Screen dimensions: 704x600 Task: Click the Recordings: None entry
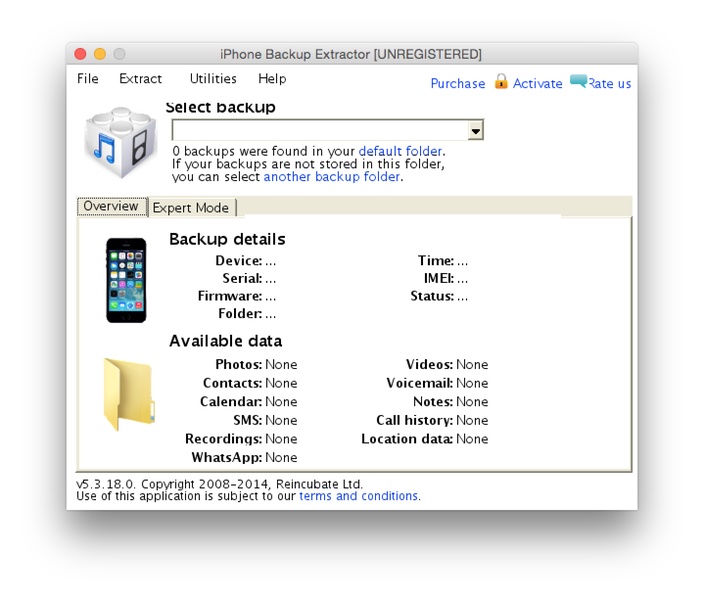(241, 439)
